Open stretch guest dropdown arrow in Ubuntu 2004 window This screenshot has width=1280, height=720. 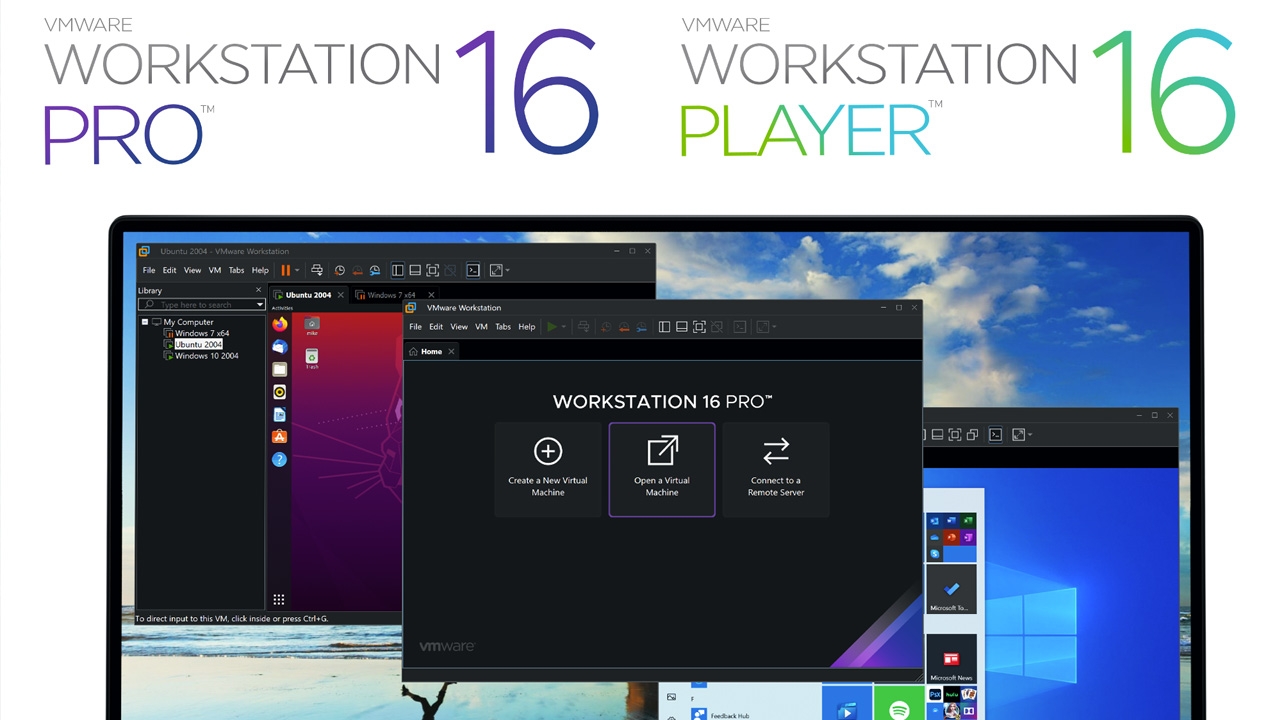[507, 270]
